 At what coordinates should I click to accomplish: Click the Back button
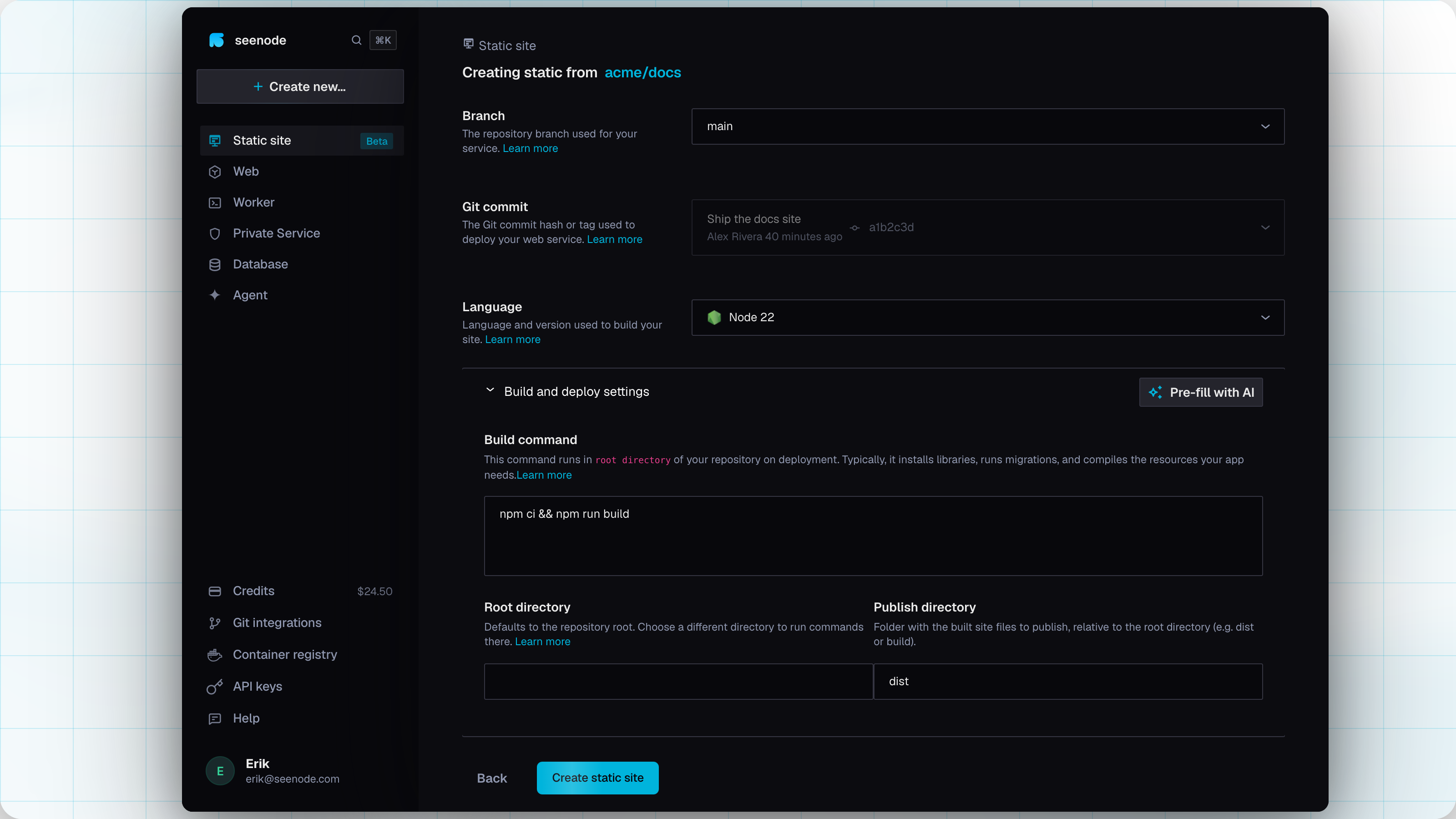[492, 779]
